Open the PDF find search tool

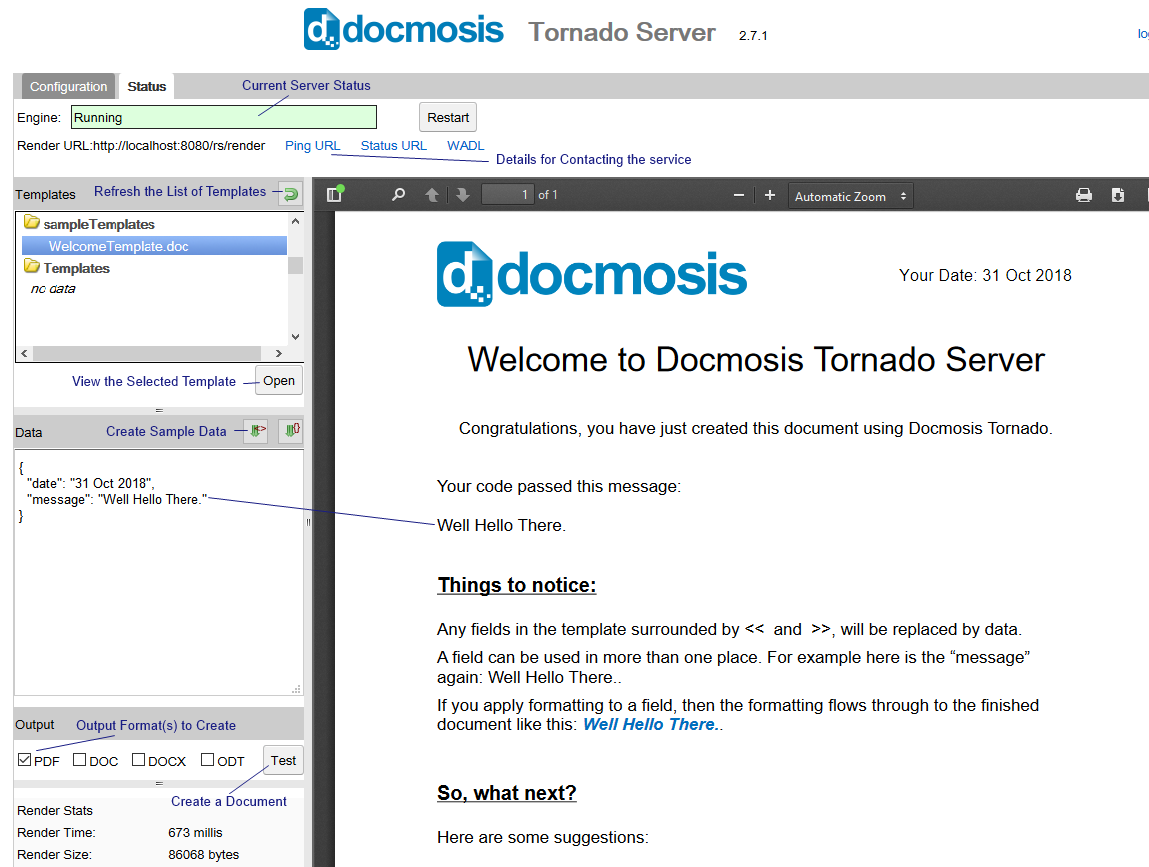click(399, 195)
